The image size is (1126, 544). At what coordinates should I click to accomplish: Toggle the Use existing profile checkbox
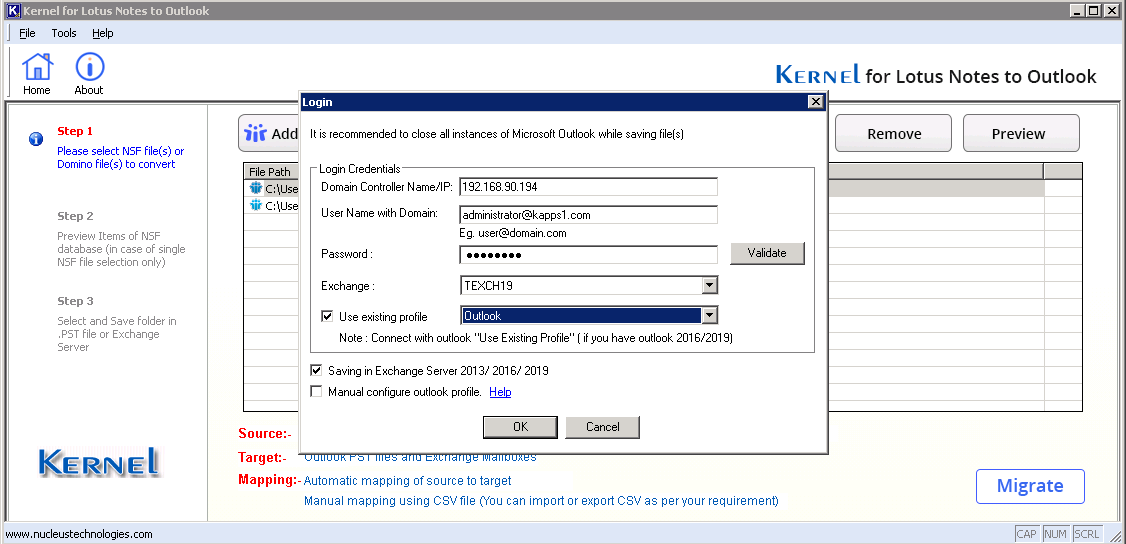tap(327, 316)
